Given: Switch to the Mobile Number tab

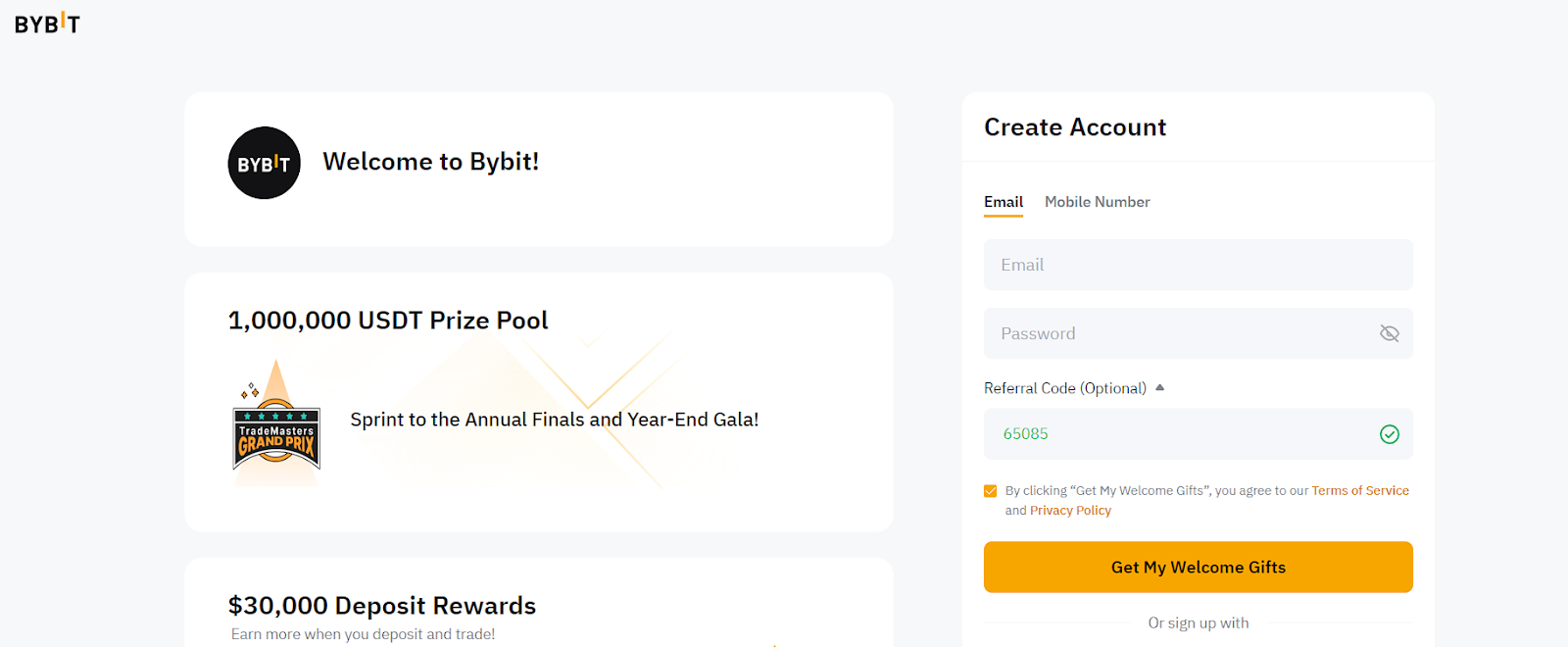Looking at the screenshot, I should (x=1097, y=202).
